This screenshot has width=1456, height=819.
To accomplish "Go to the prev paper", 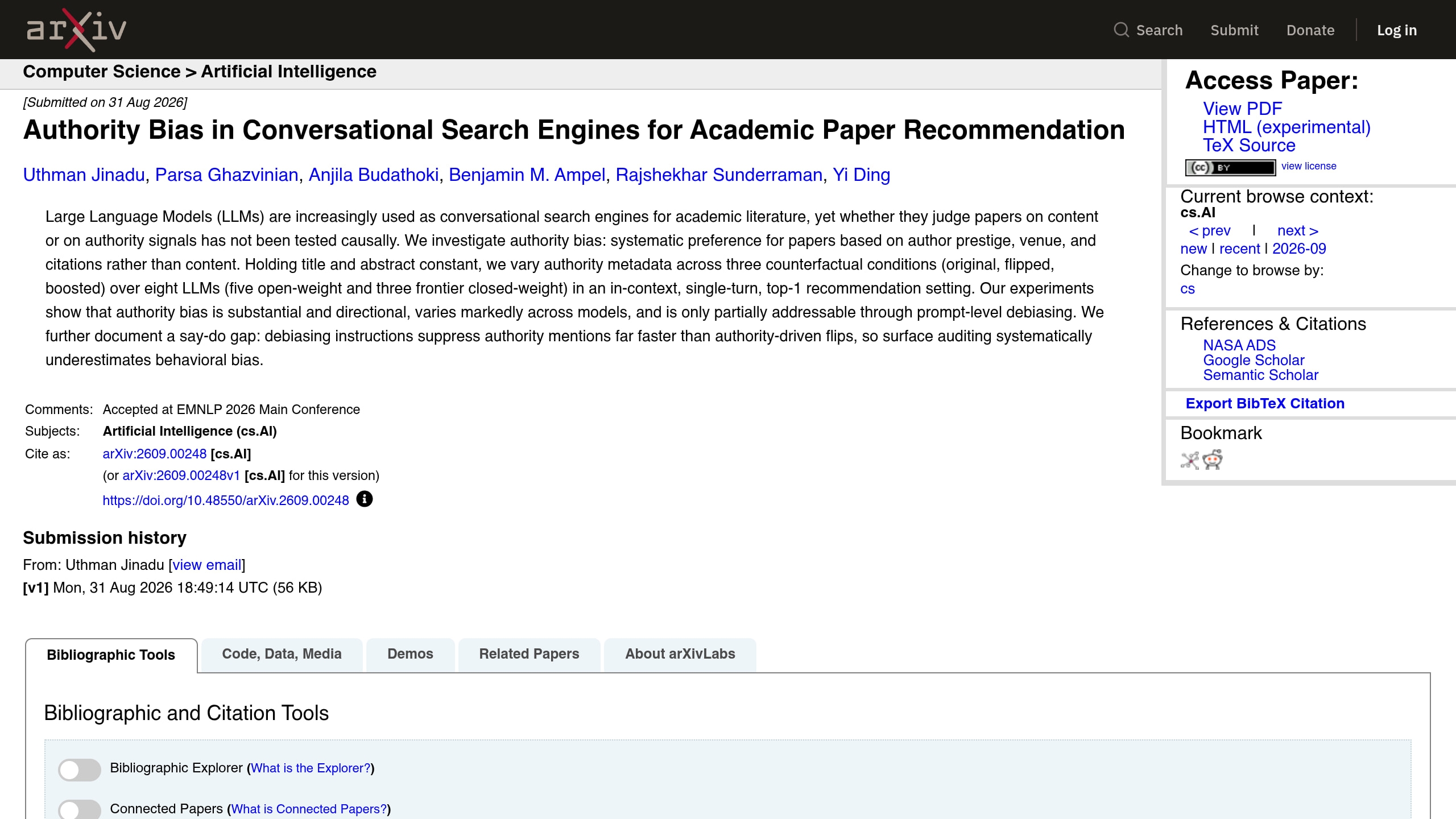I will (1210, 230).
